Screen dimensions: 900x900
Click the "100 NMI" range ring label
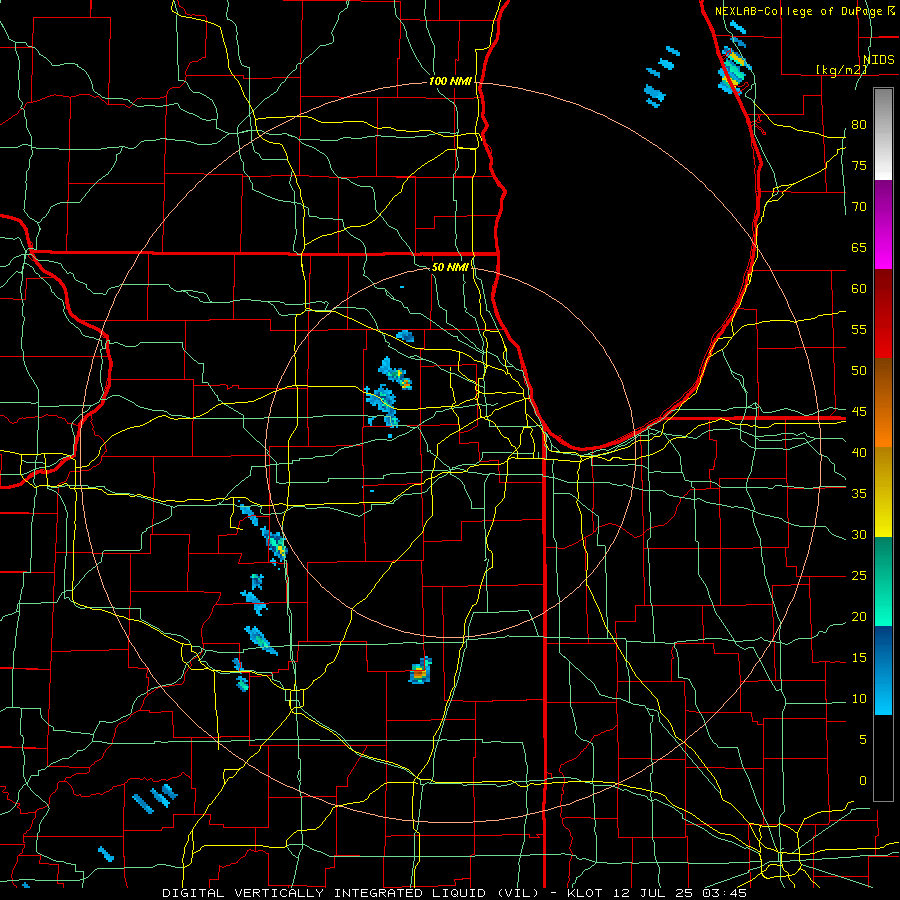[x=450, y=82]
